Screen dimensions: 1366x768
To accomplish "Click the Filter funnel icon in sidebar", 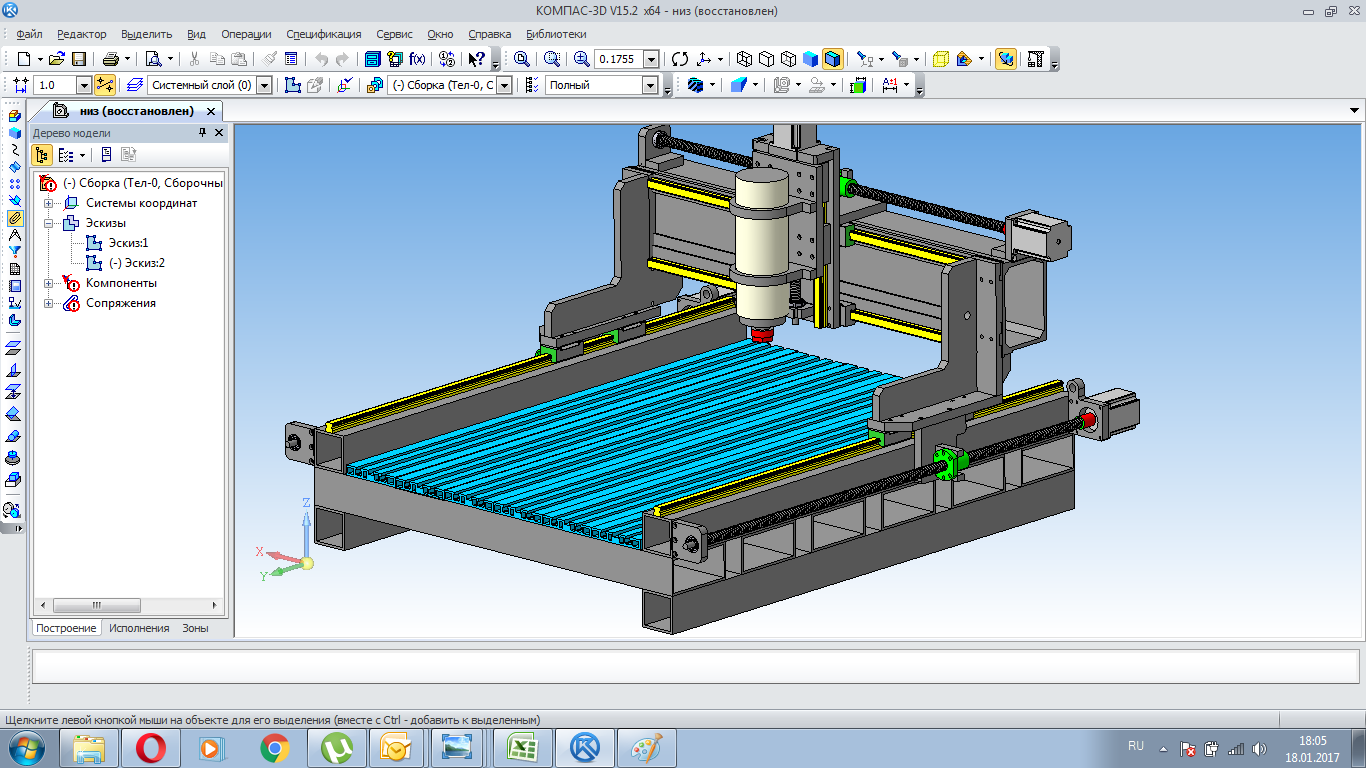I will (14, 251).
